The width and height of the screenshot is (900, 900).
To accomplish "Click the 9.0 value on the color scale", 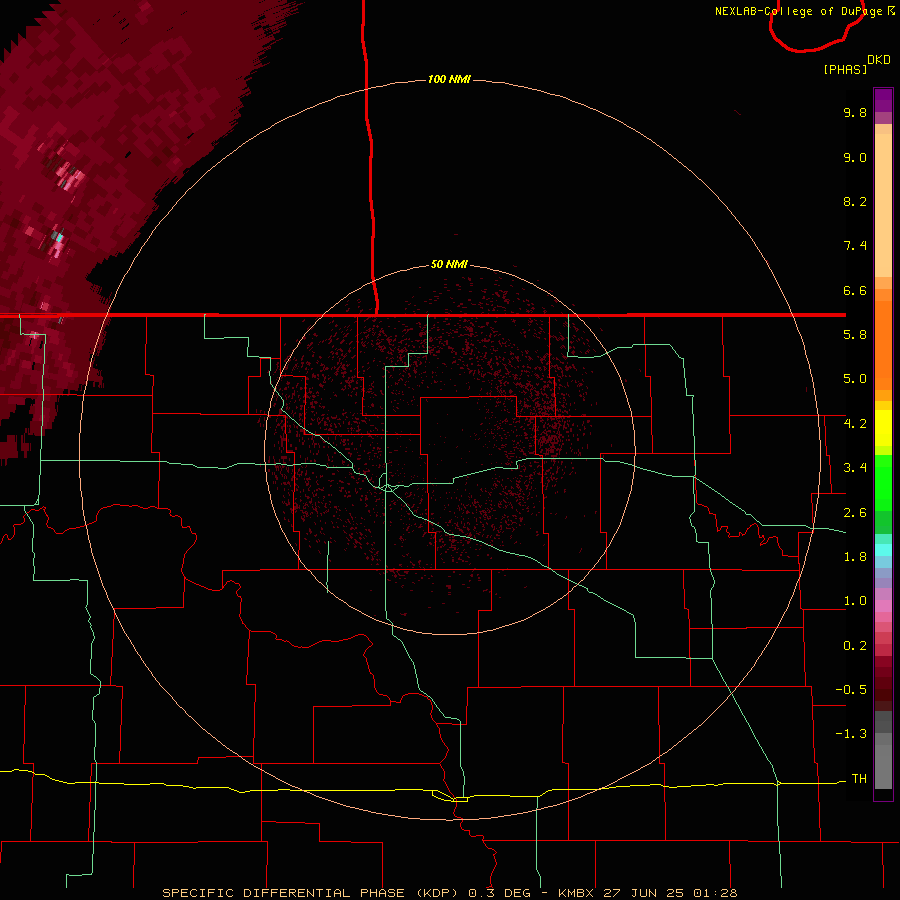I will (x=855, y=157).
